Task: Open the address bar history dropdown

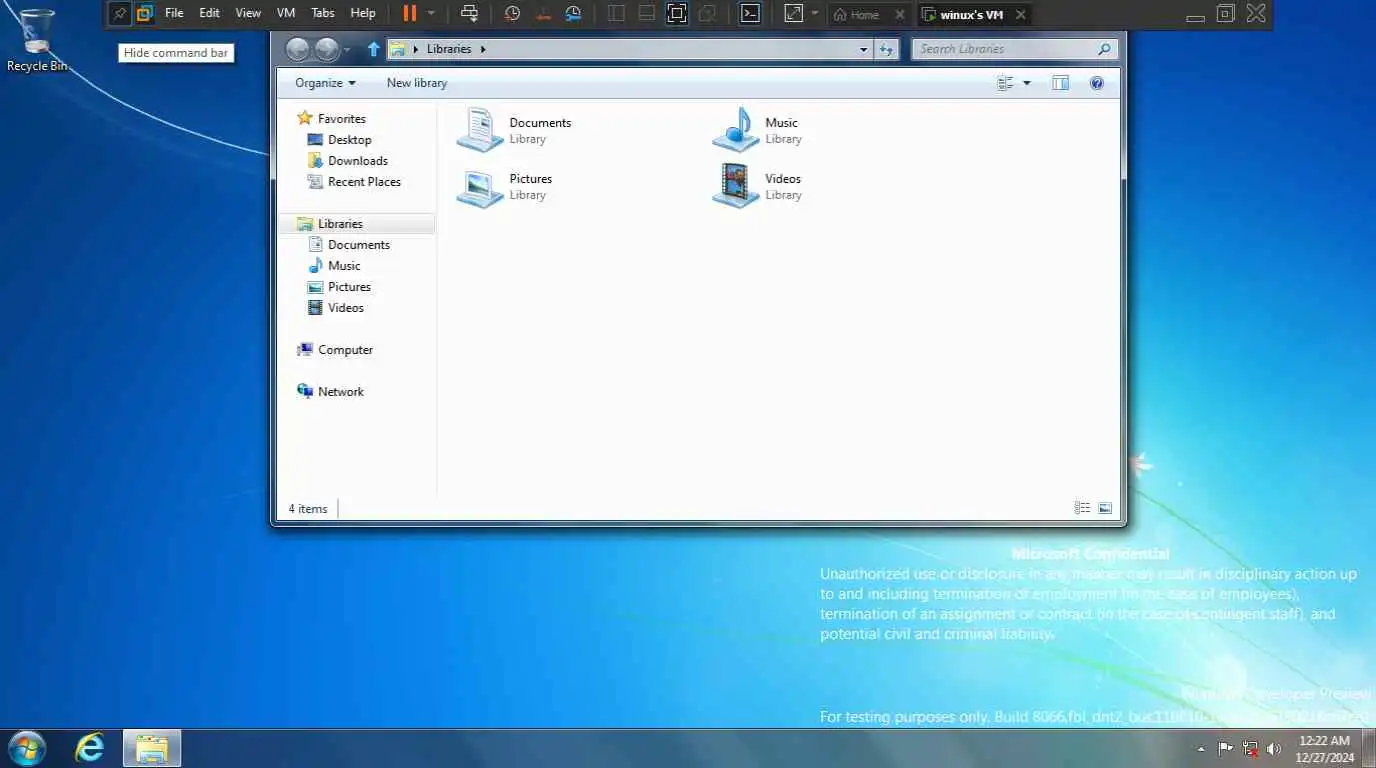Action: 864,49
